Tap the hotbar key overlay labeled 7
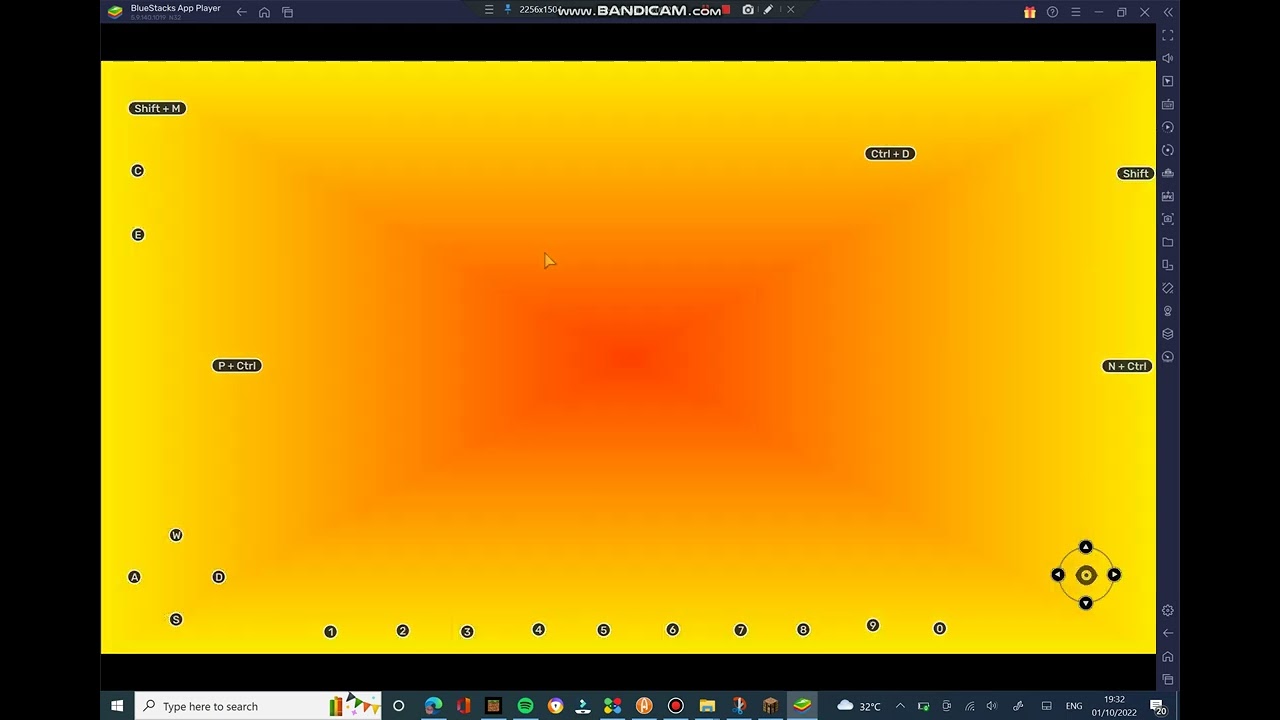This screenshot has height=720, width=1280. point(740,630)
